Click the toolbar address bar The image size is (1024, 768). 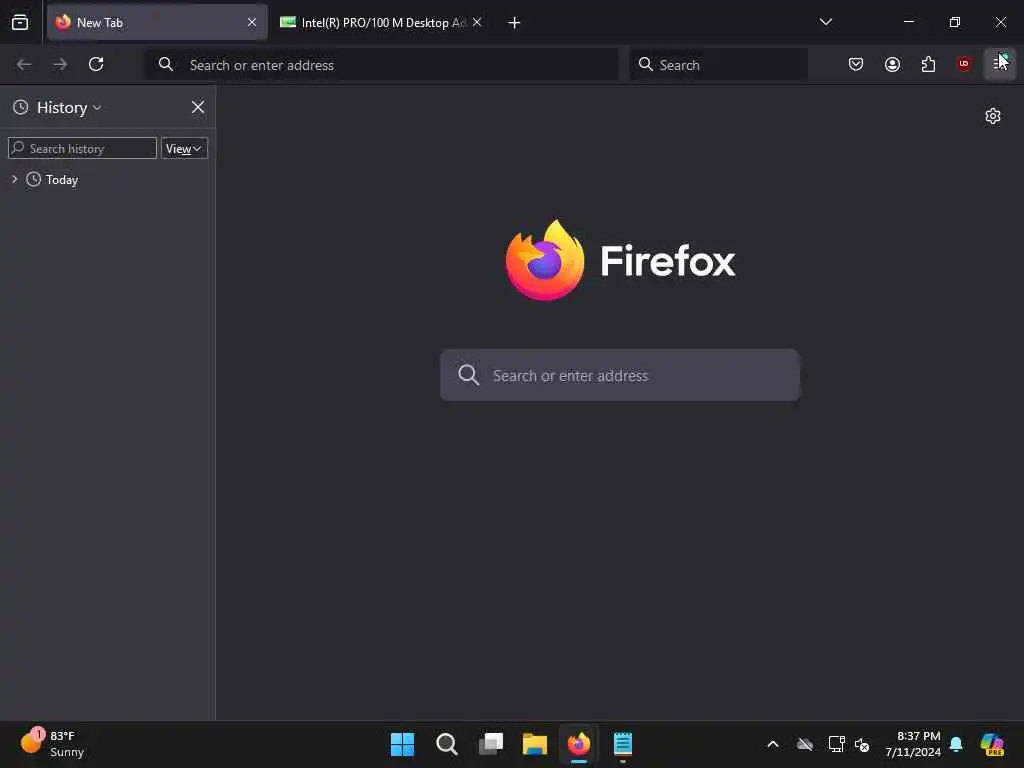[381, 65]
